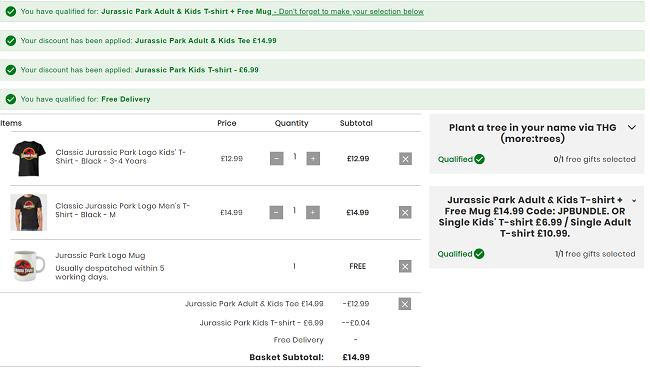The image size is (650, 371).
Task: Open the 'Don't forget to make your selection' link
Action: [348, 12]
